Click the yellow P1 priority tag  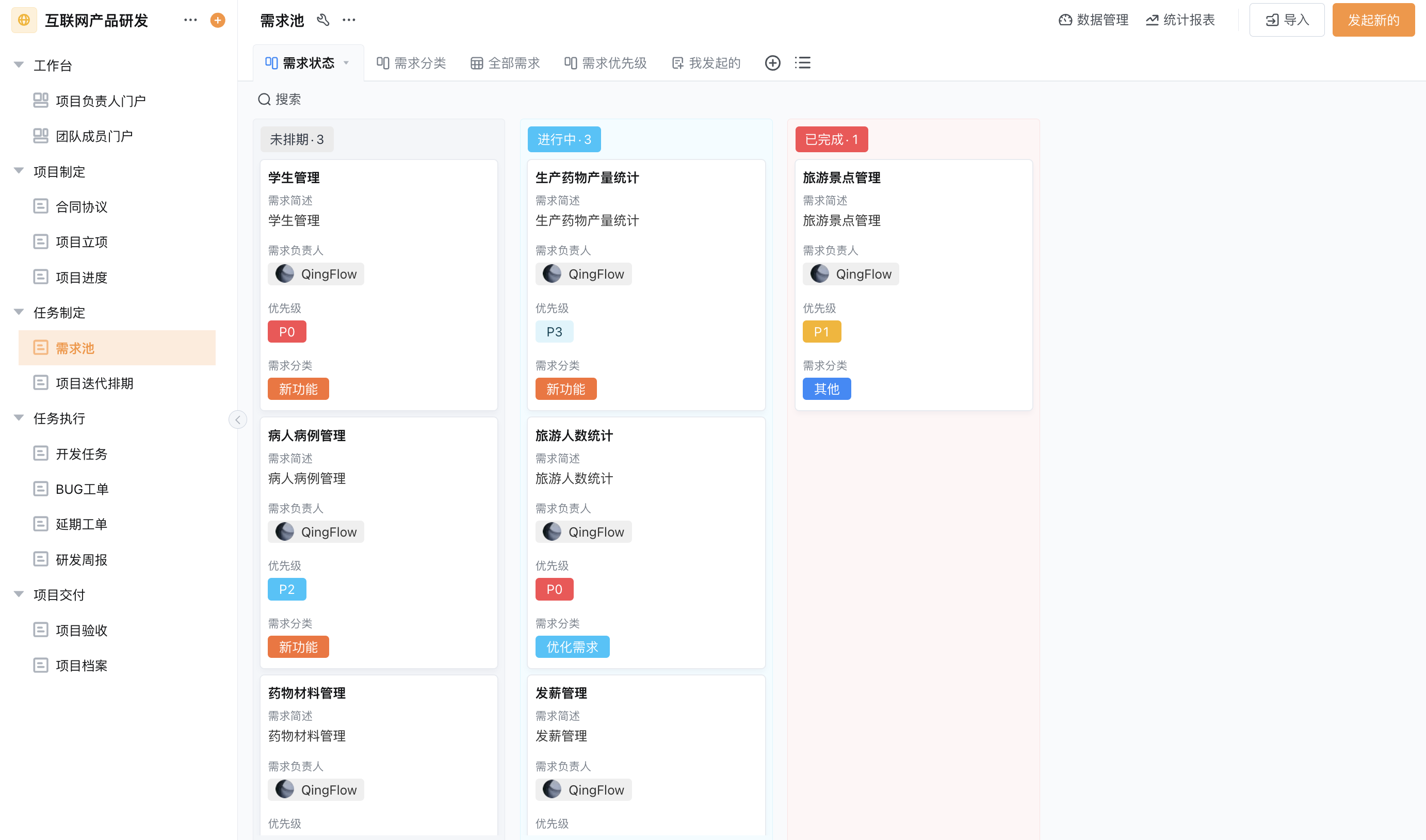click(822, 332)
